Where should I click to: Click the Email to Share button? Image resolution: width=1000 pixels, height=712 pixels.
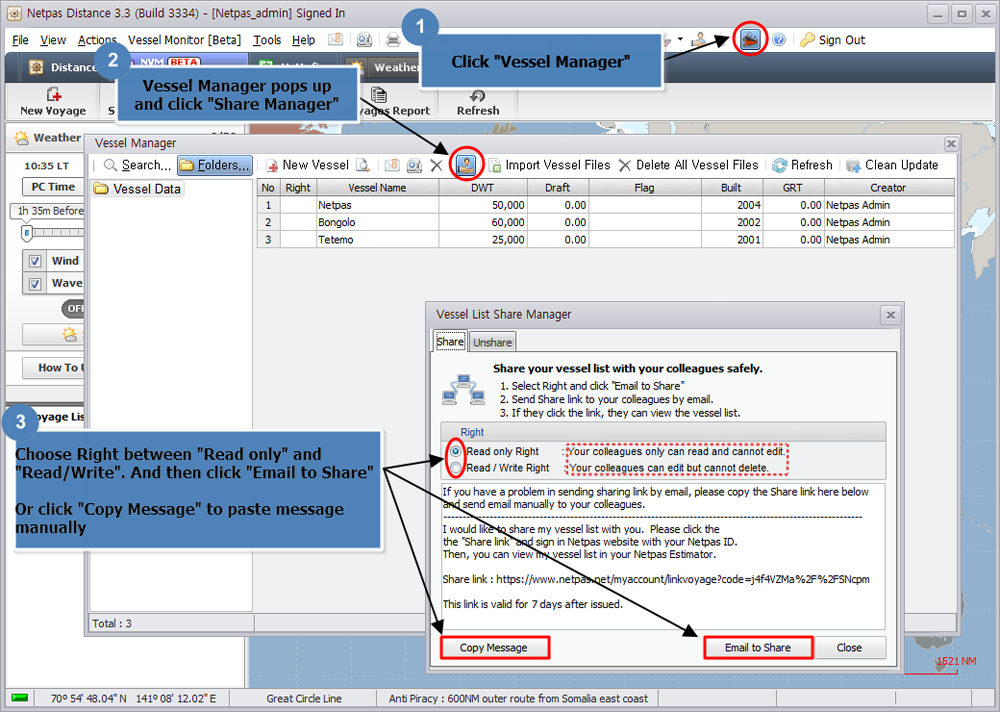click(x=758, y=648)
